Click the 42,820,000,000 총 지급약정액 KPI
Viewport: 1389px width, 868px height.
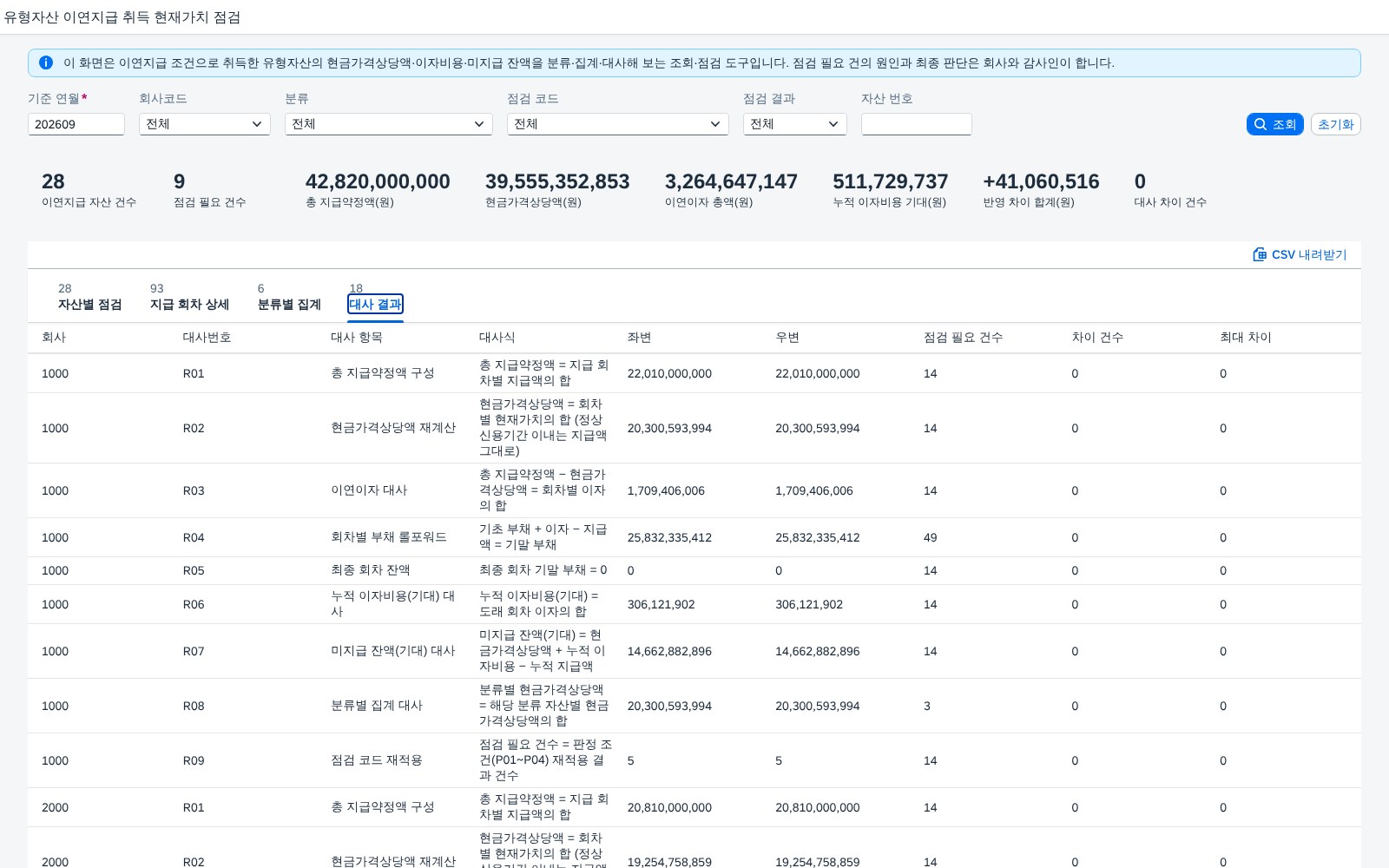378,181
